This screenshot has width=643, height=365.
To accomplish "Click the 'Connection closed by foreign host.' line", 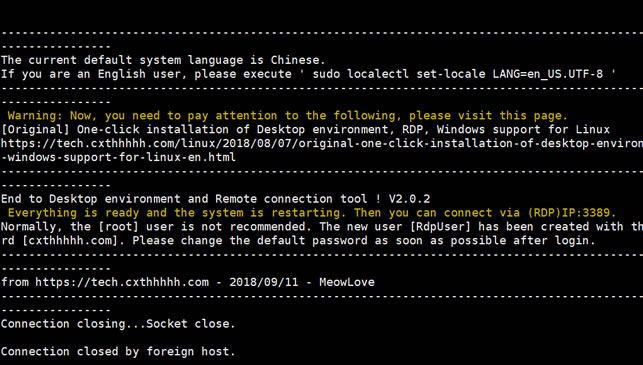I will pyautogui.click(x=118, y=351).
